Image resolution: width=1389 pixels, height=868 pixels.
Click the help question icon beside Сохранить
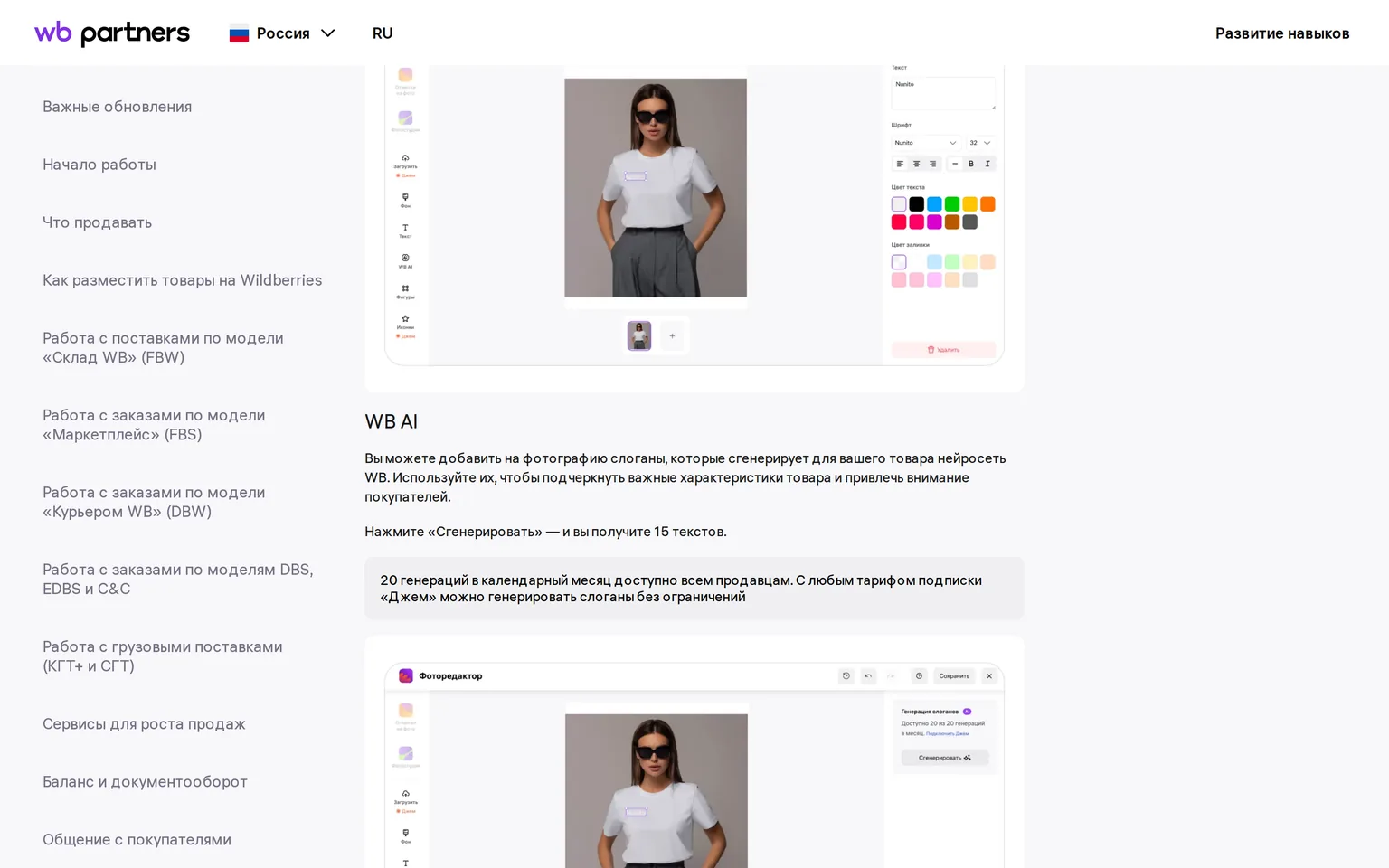pyautogui.click(x=919, y=676)
